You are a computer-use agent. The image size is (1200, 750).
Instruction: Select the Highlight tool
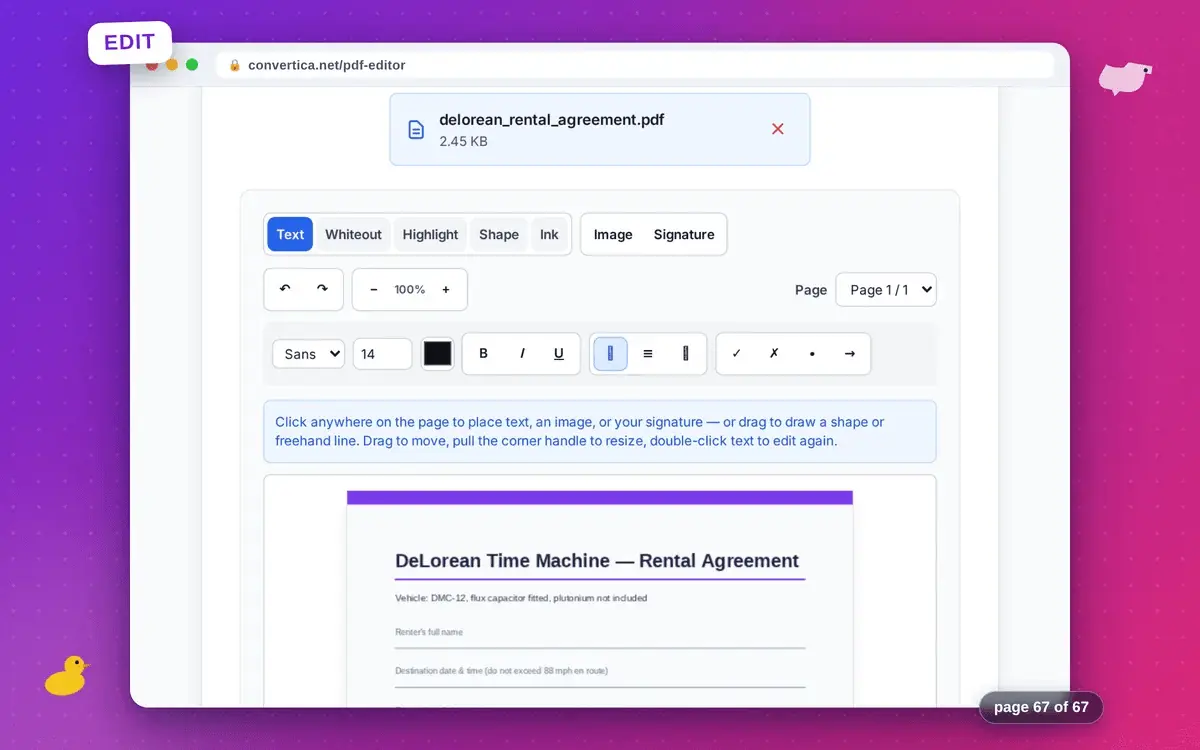point(430,234)
